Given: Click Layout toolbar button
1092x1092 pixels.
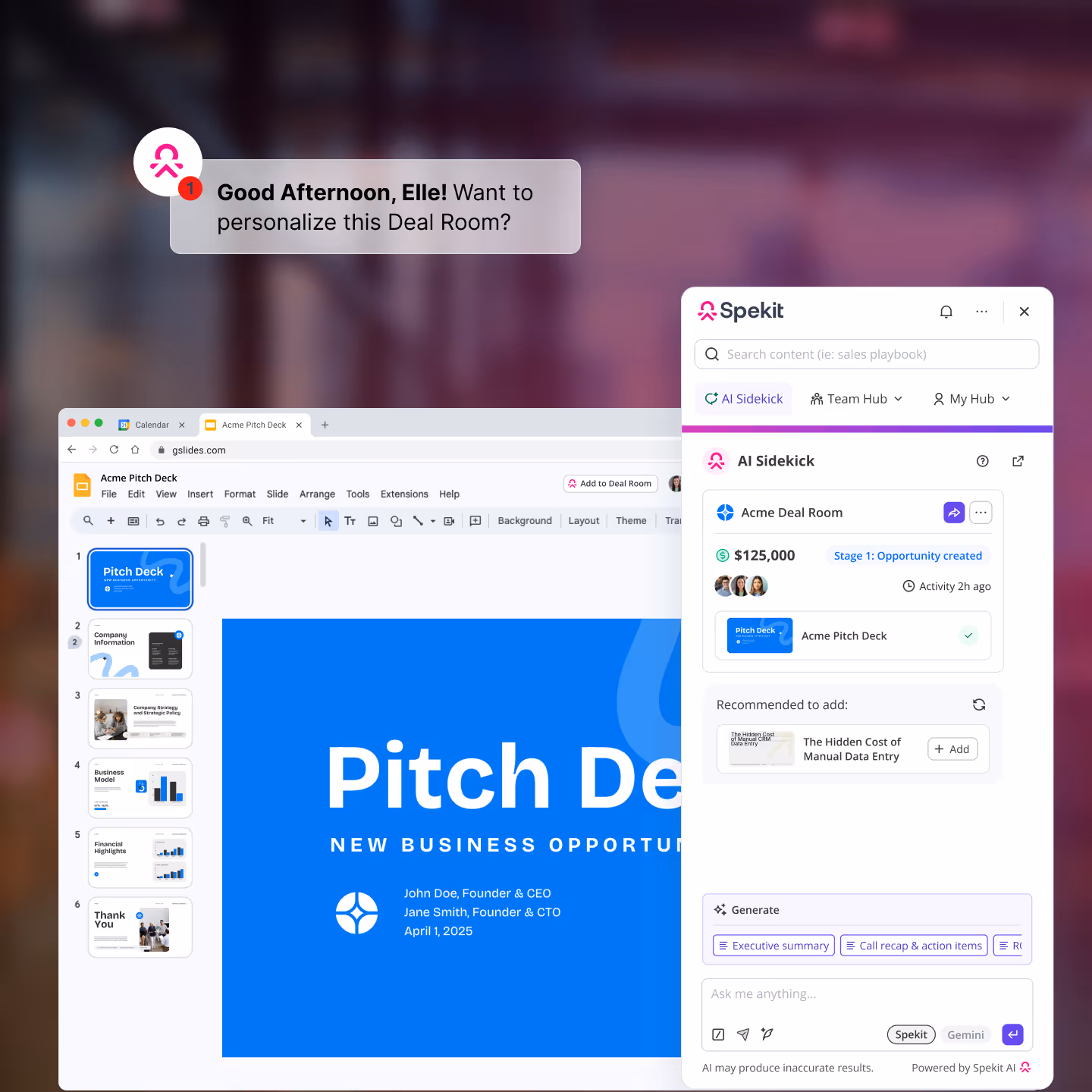Looking at the screenshot, I should pyautogui.click(x=584, y=521).
